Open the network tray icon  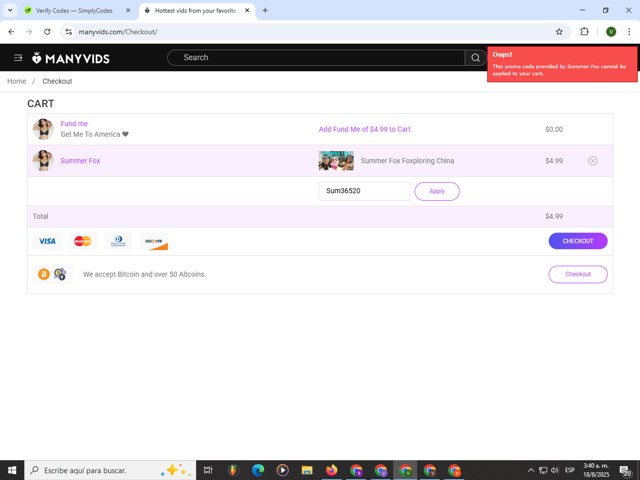(x=543, y=470)
